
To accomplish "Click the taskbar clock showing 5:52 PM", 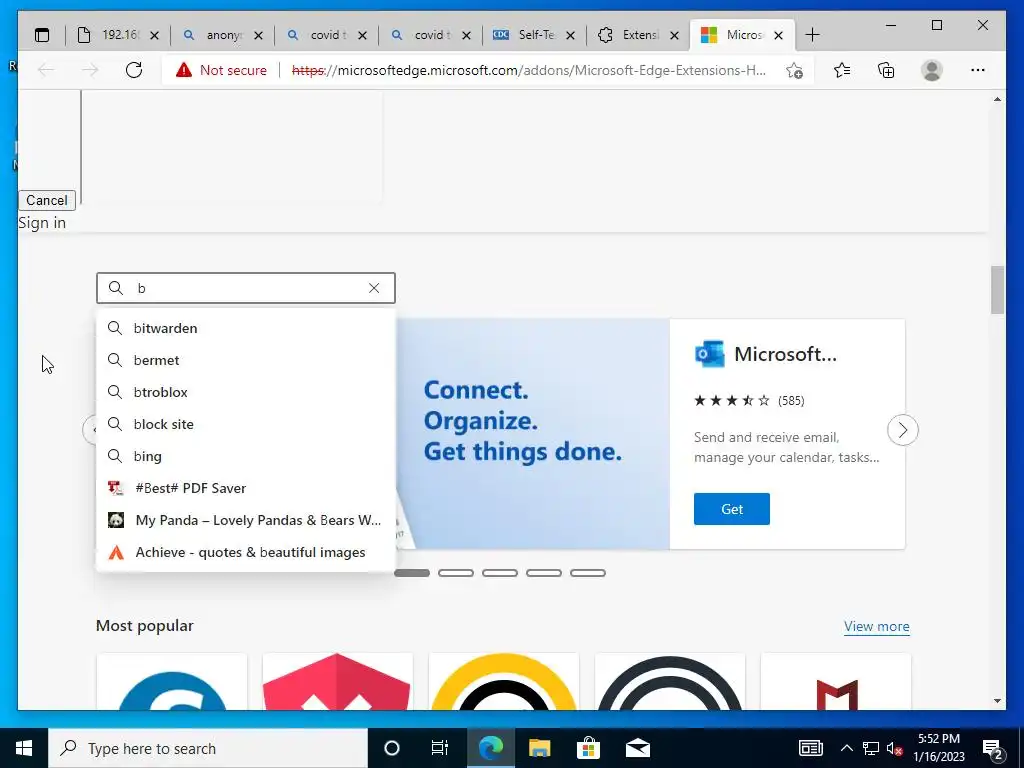I will click(938, 748).
